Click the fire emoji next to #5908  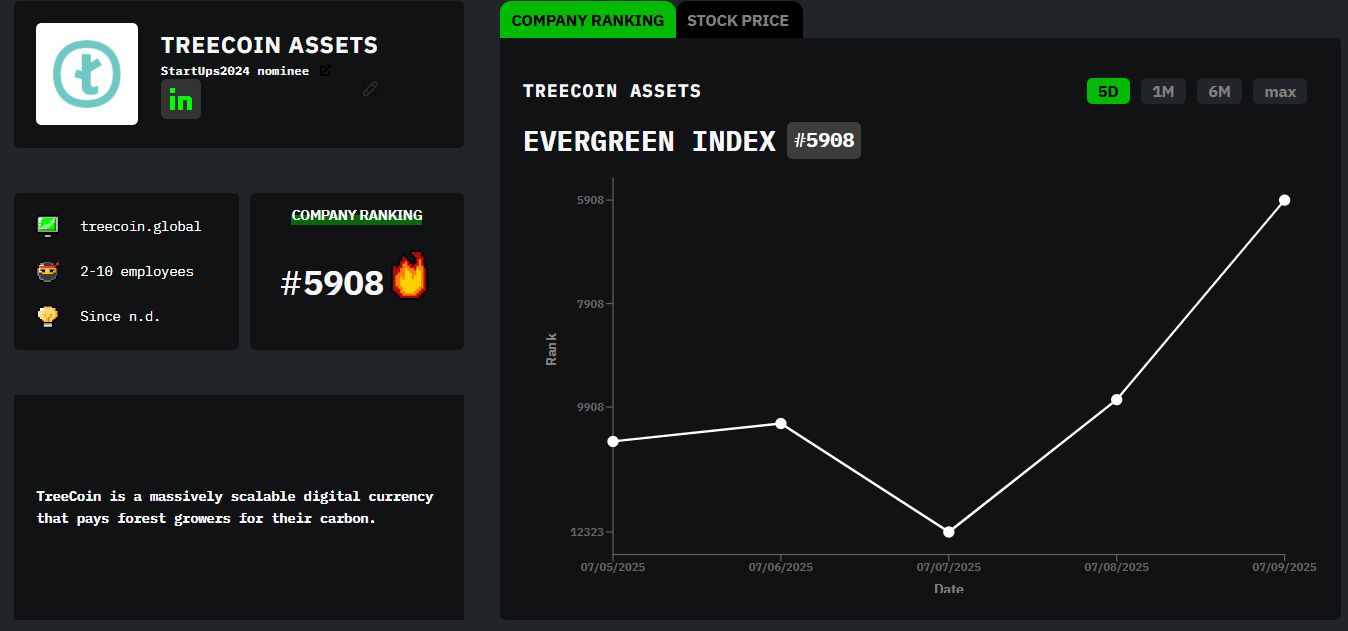(x=409, y=276)
